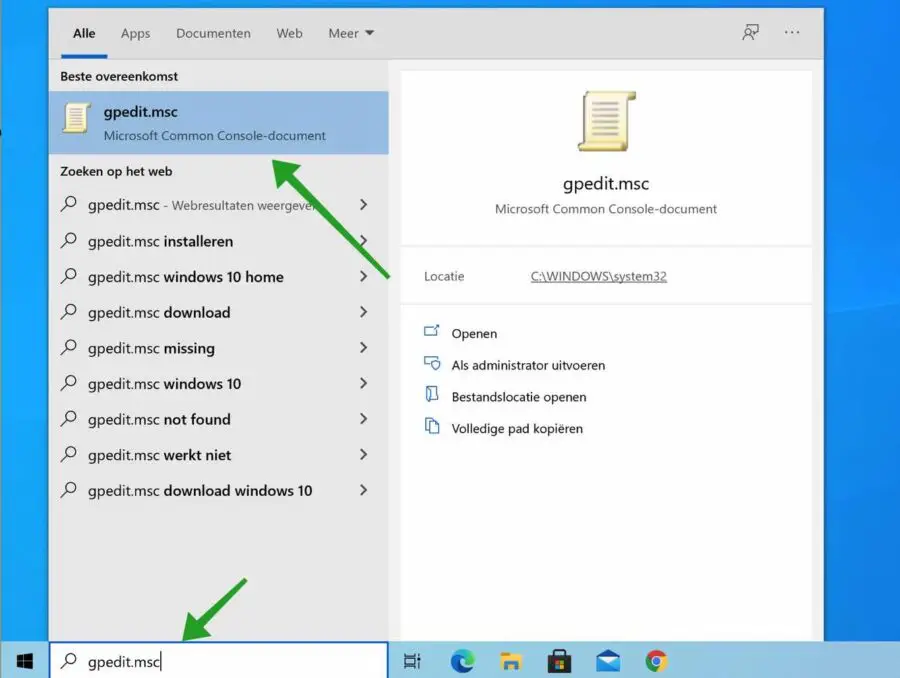This screenshot has height=678, width=900.
Task: Switch to the Alle tab
Action: coord(84,33)
